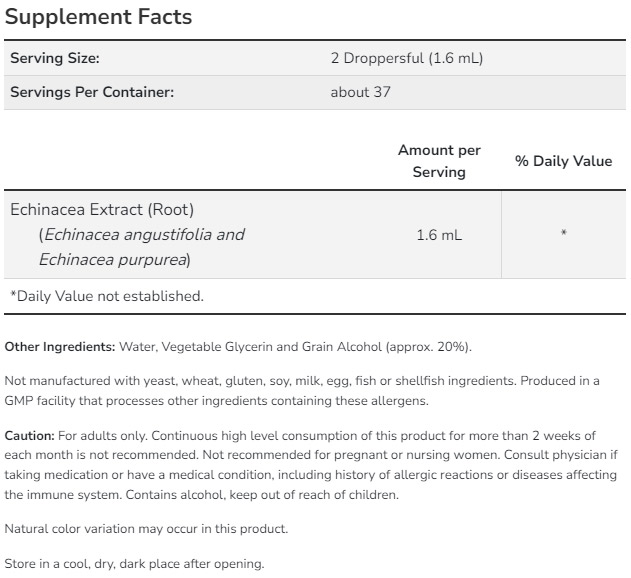Click the Daily Value not established footnote
This screenshot has height=578, width=631.
click(107, 296)
